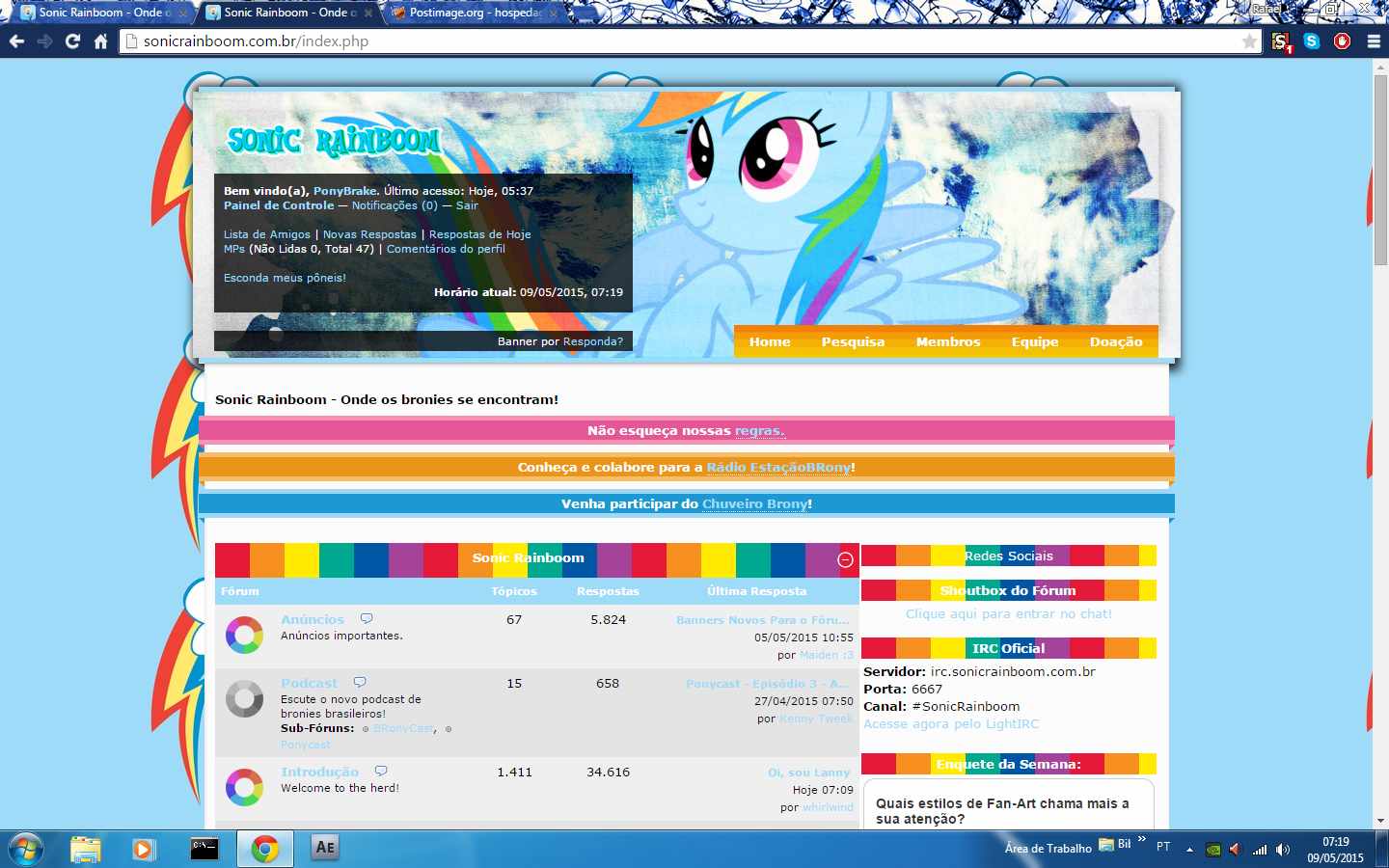Collapse the Sonic Rainboom forum category
The width and height of the screenshot is (1389, 868).
point(845,559)
